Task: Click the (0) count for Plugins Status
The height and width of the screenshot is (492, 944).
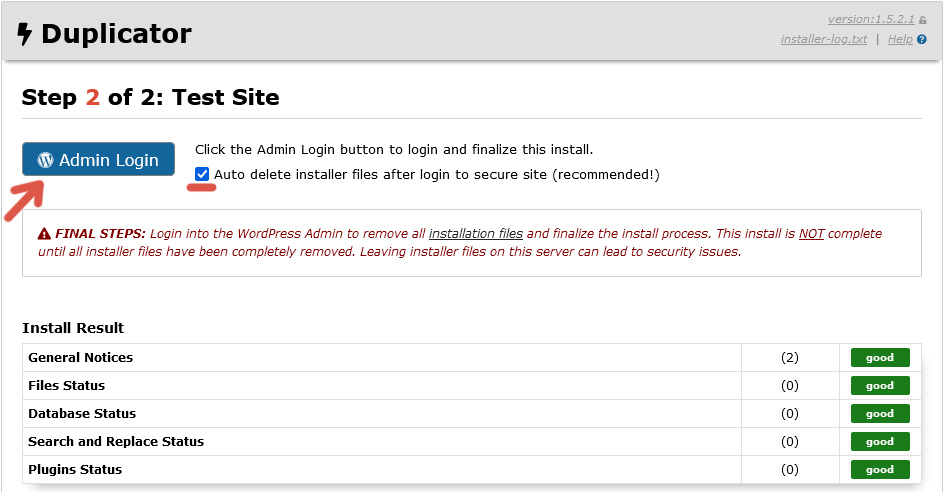Action: [x=790, y=470]
